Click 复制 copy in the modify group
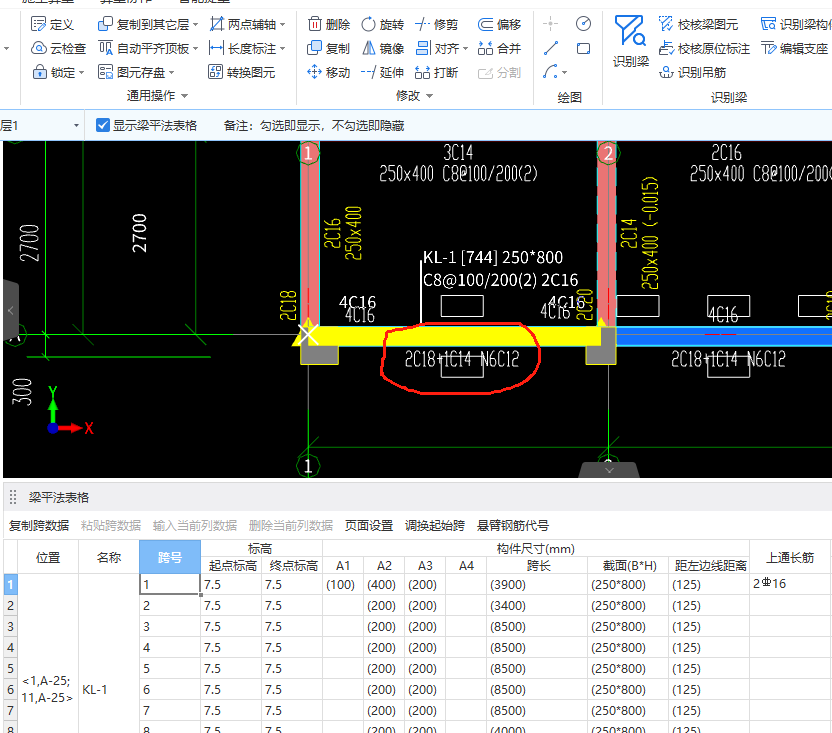This screenshot has height=733, width=832. pos(328,48)
